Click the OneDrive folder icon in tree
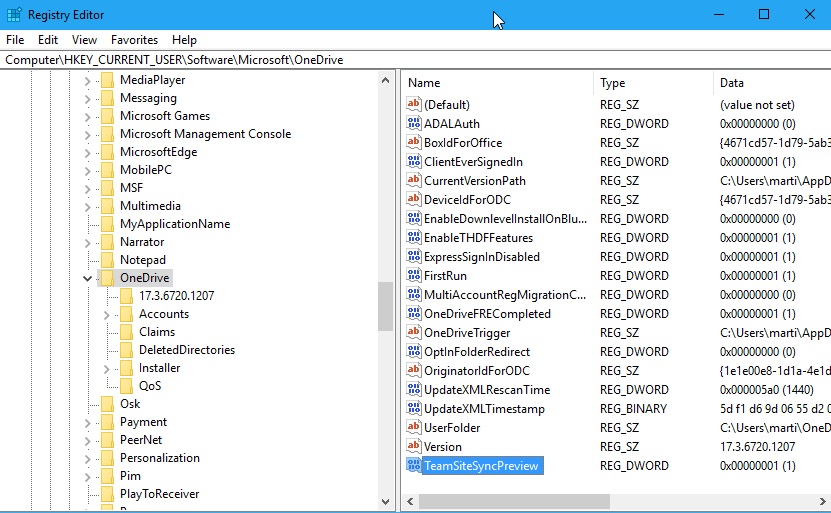Image resolution: width=831 pixels, height=513 pixels. [107, 278]
